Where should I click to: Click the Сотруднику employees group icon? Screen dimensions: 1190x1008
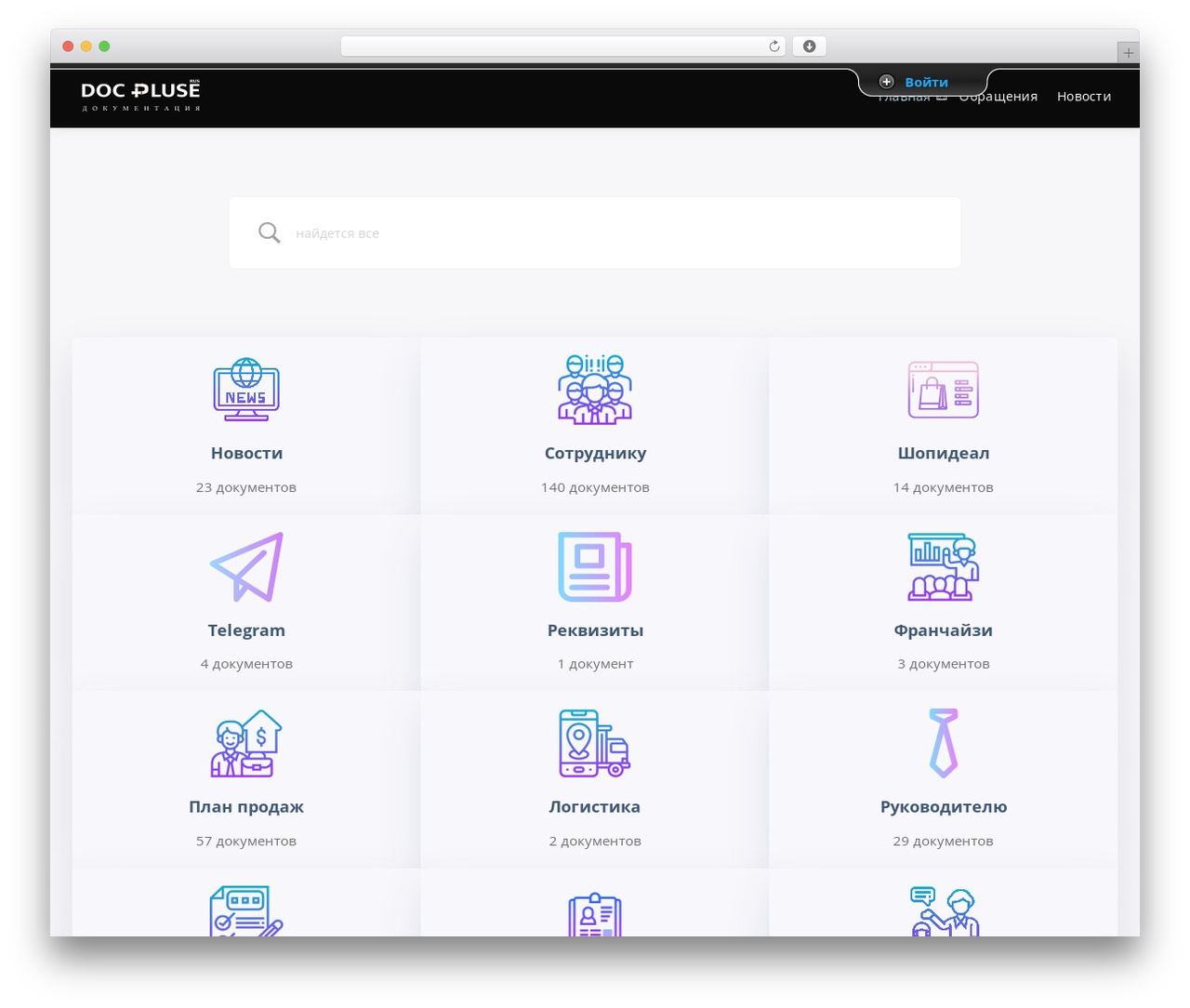595,390
